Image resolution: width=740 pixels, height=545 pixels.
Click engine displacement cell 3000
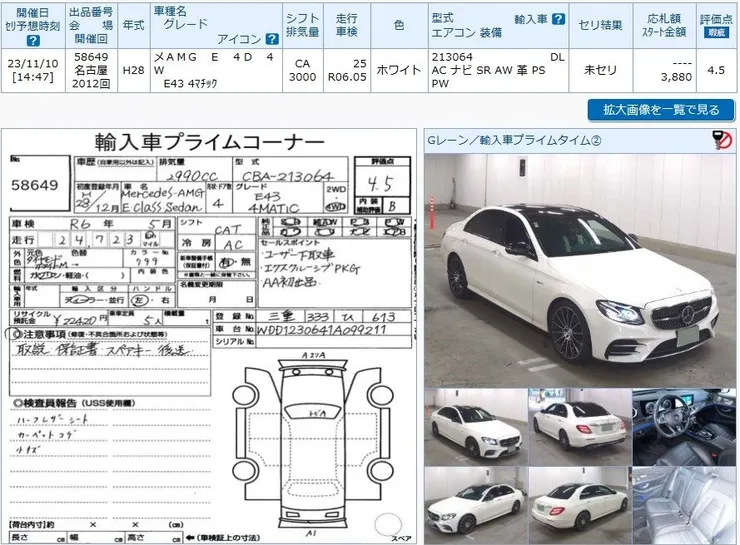click(303, 77)
